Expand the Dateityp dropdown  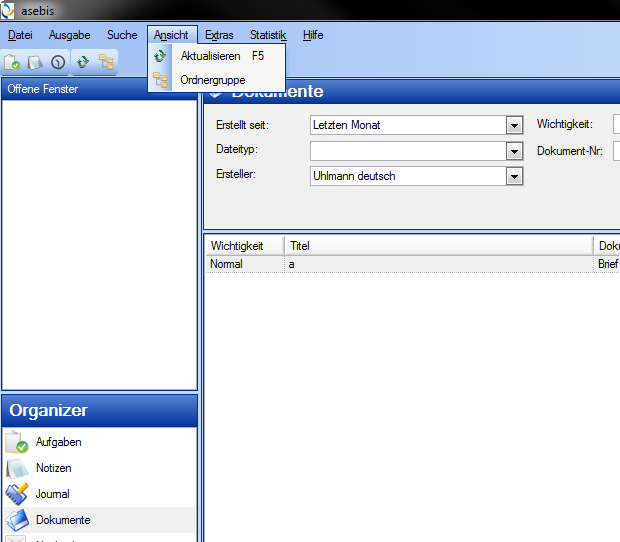coord(514,151)
